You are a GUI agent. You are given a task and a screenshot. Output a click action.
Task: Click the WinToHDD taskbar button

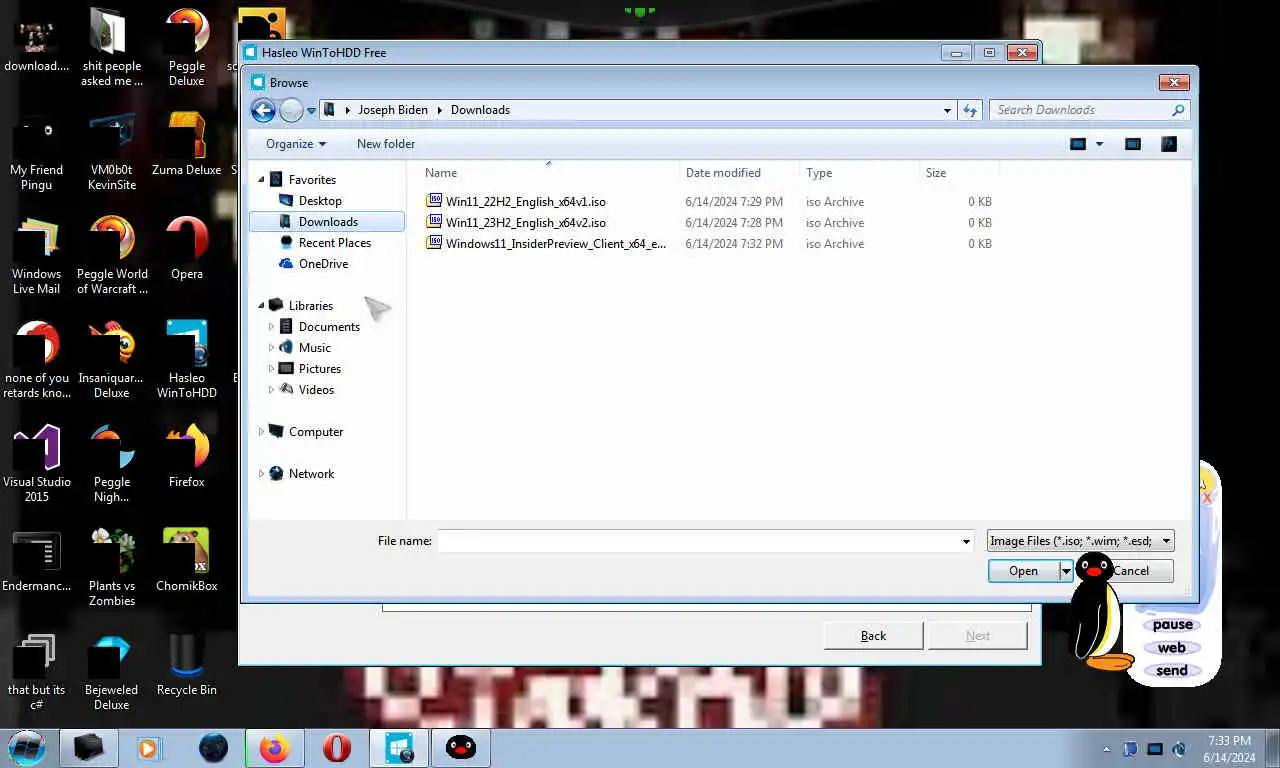399,748
